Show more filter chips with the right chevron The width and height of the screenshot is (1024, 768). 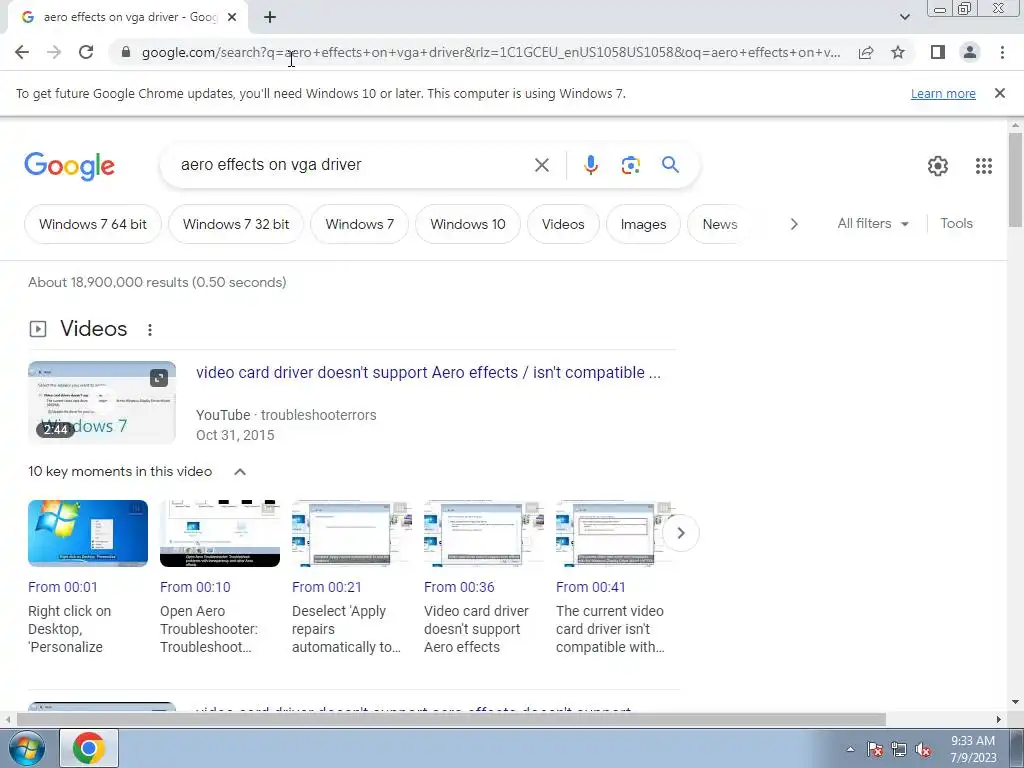(793, 224)
